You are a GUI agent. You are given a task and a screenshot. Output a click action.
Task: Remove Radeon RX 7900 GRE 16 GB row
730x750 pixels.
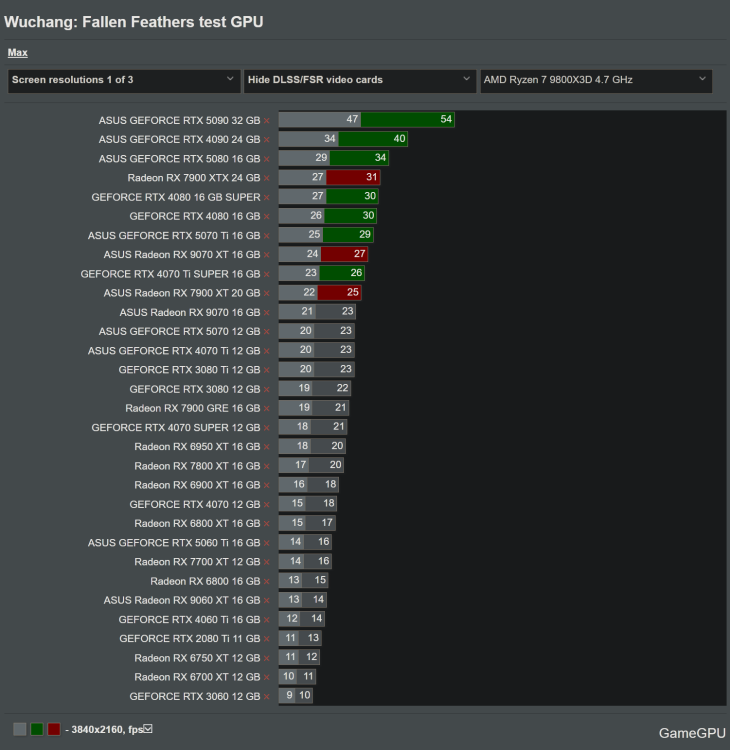coord(266,409)
